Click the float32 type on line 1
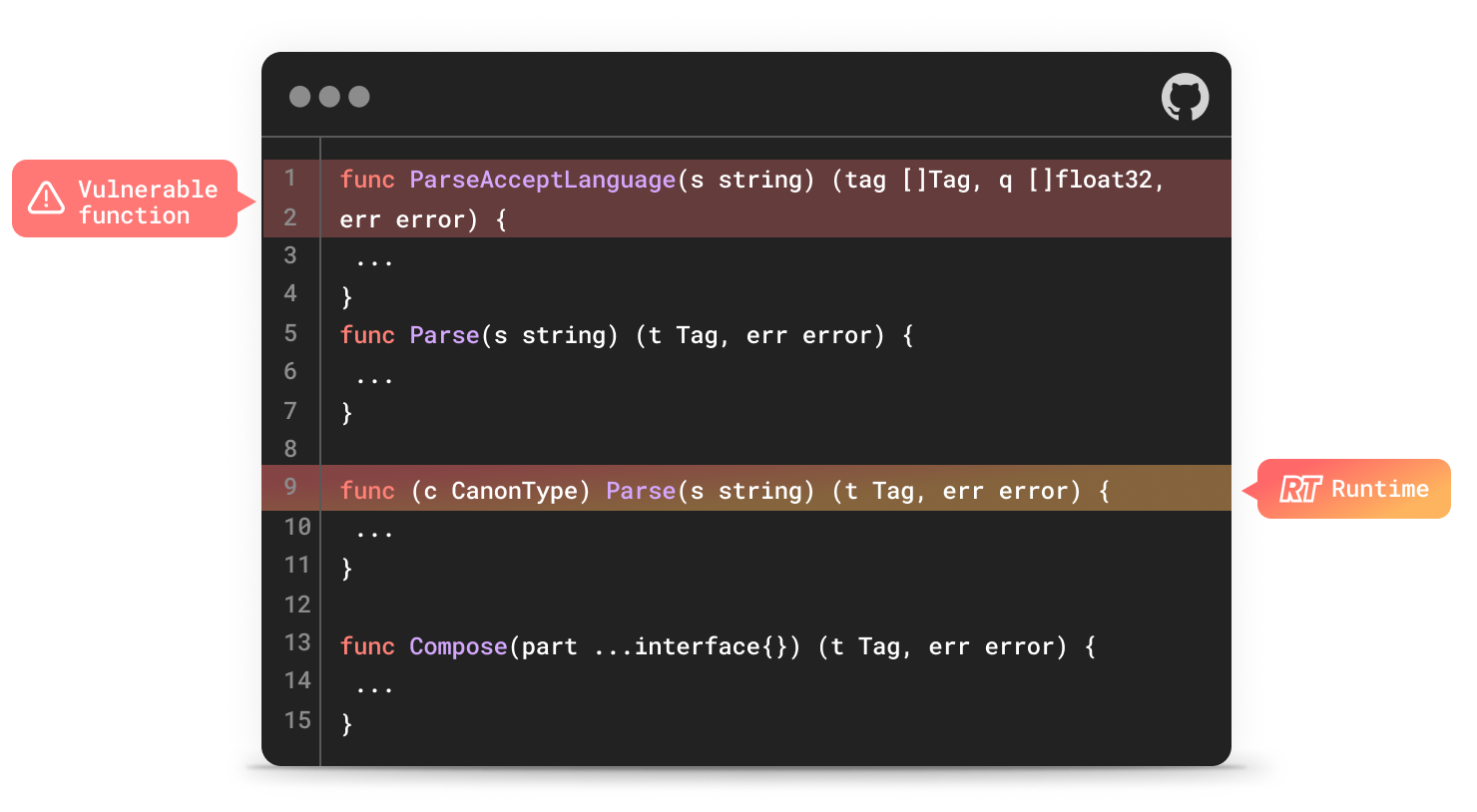The width and height of the screenshot is (1477, 812). coord(1103,180)
